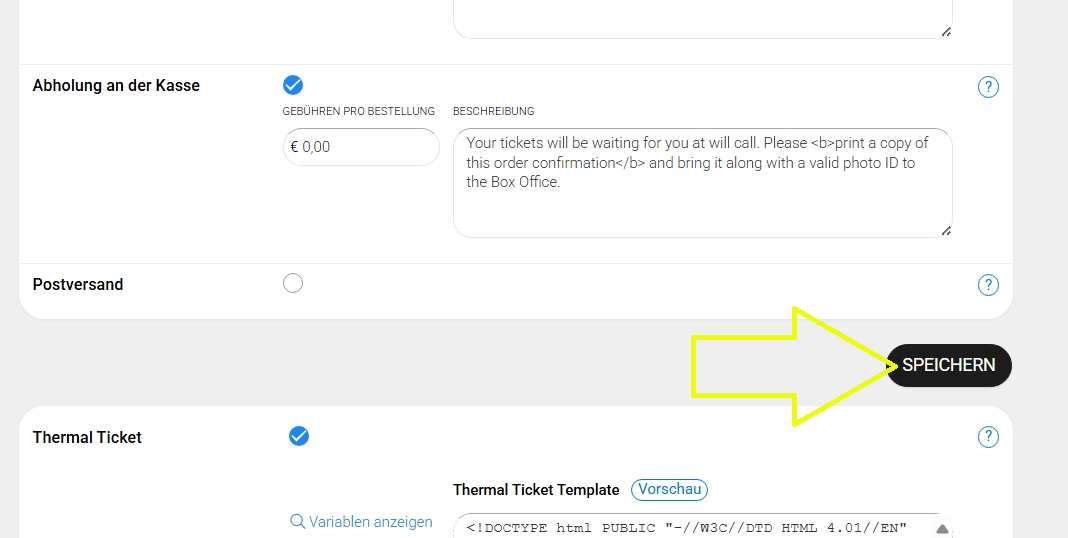Open help icon in Postversand row

point(988,286)
